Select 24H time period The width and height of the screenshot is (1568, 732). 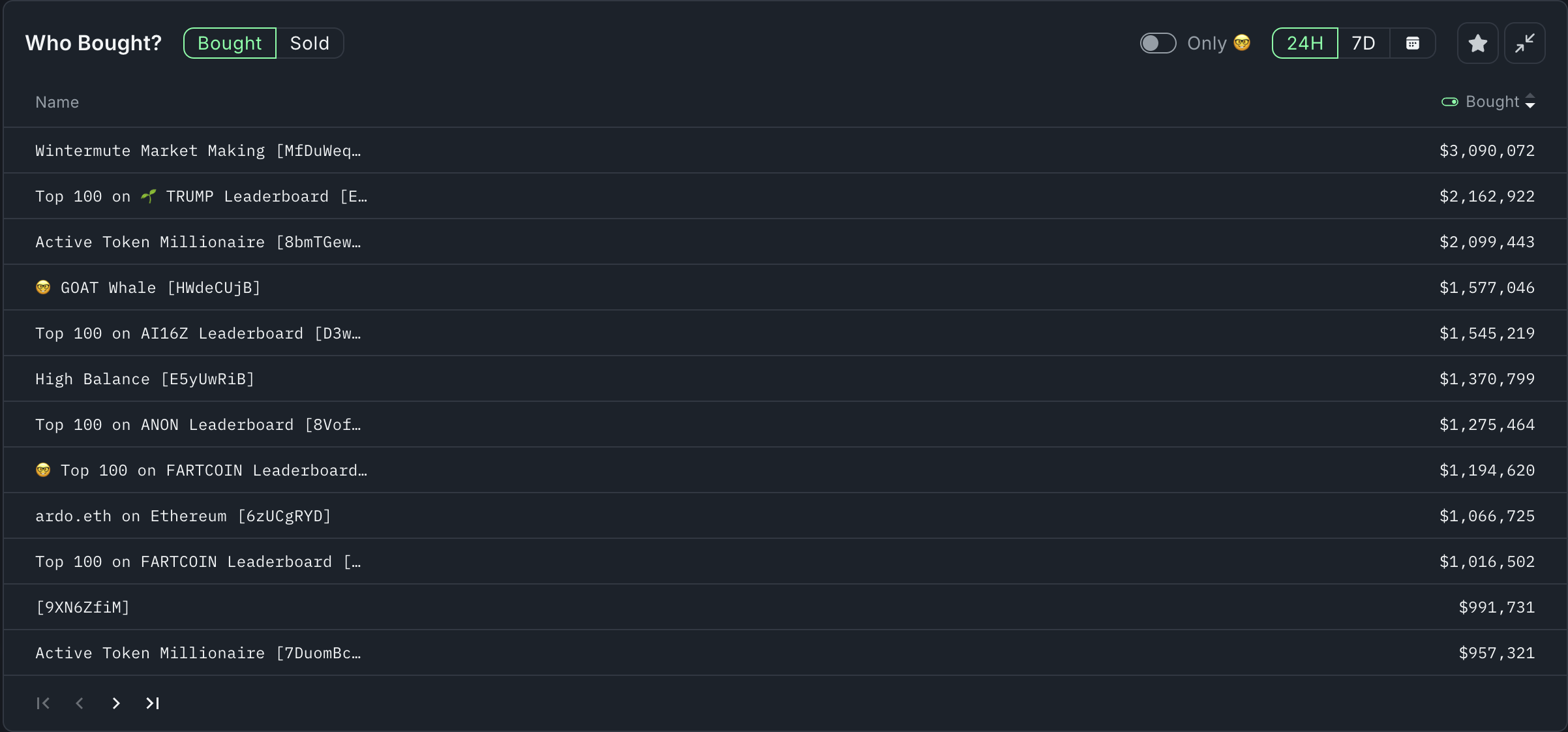click(1305, 43)
